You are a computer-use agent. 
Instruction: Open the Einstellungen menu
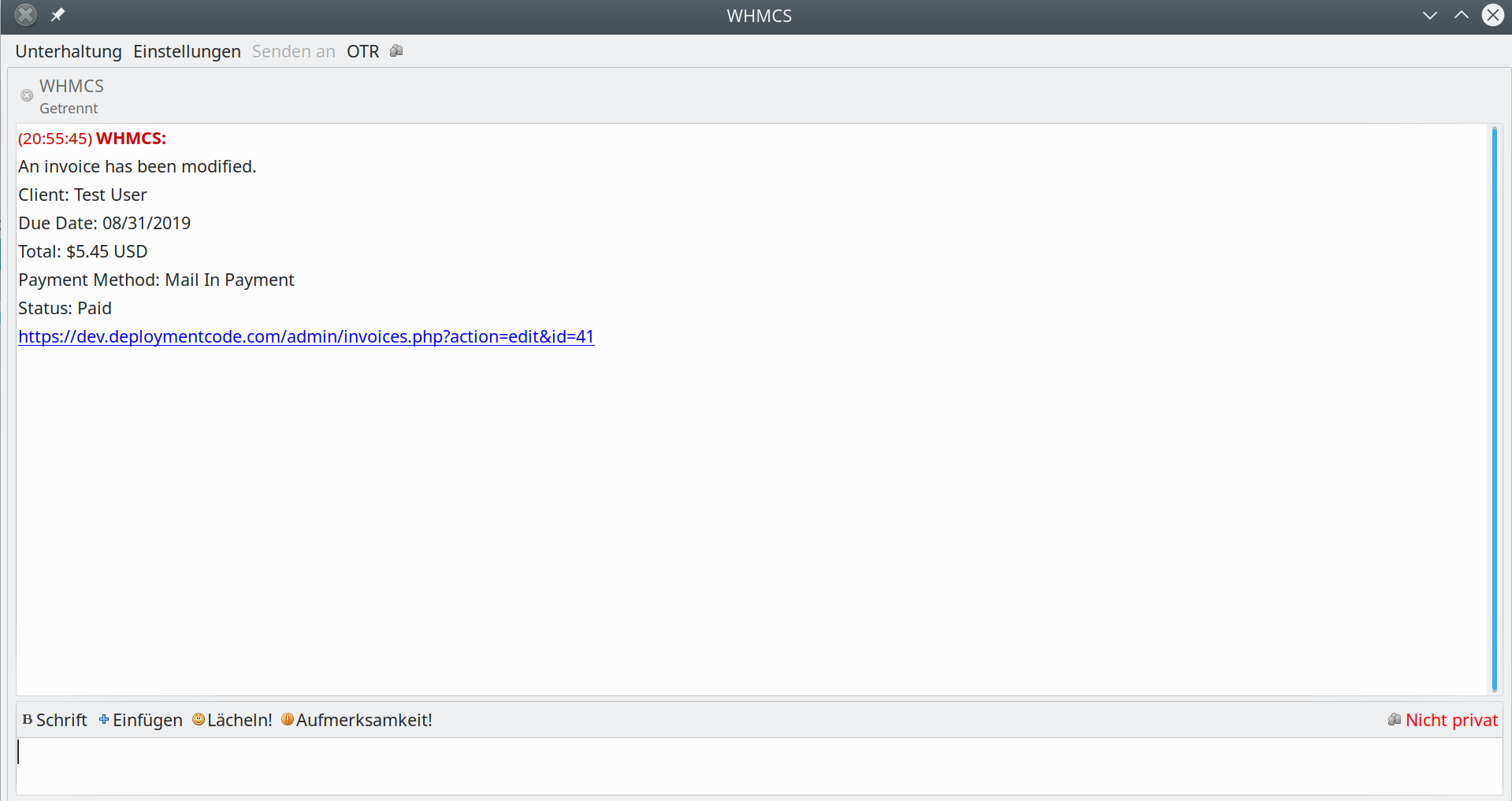[x=187, y=51]
